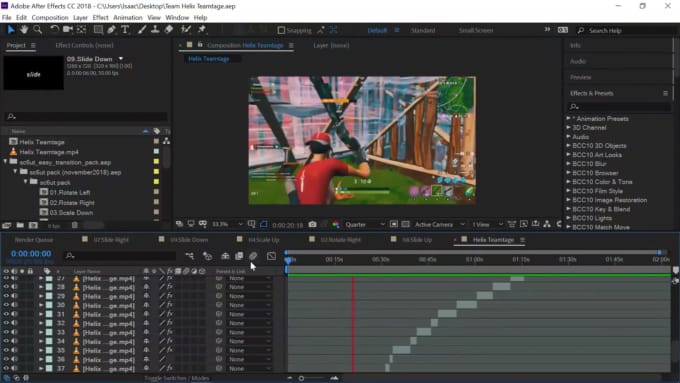Open the 1 View layout dropdown
This screenshot has height=383, width=680.
pos(487,224)
